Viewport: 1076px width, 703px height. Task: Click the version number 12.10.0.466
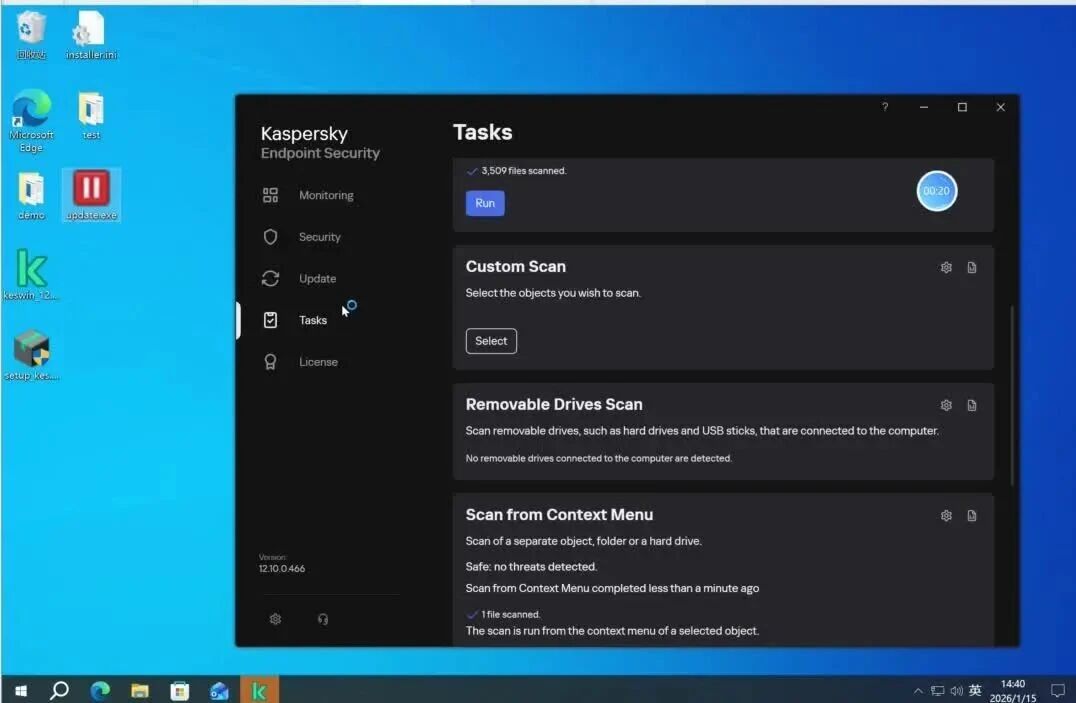pyautogui.click(x=282, y=569)
